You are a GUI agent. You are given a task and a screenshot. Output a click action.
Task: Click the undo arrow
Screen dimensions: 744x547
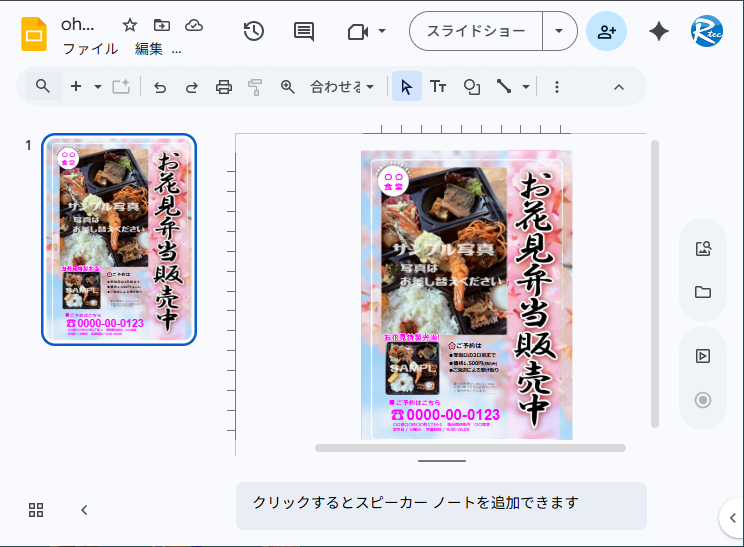pyautogui.click(x=160, y=87)
